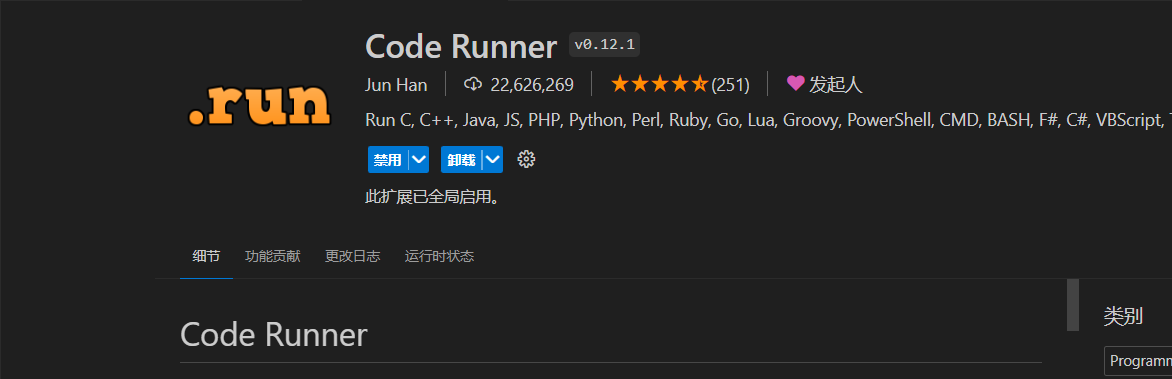This screenshot has width=1172, height=379.
Task: Click the pink heart sponsor icon
Action: (x=795, y=84)
